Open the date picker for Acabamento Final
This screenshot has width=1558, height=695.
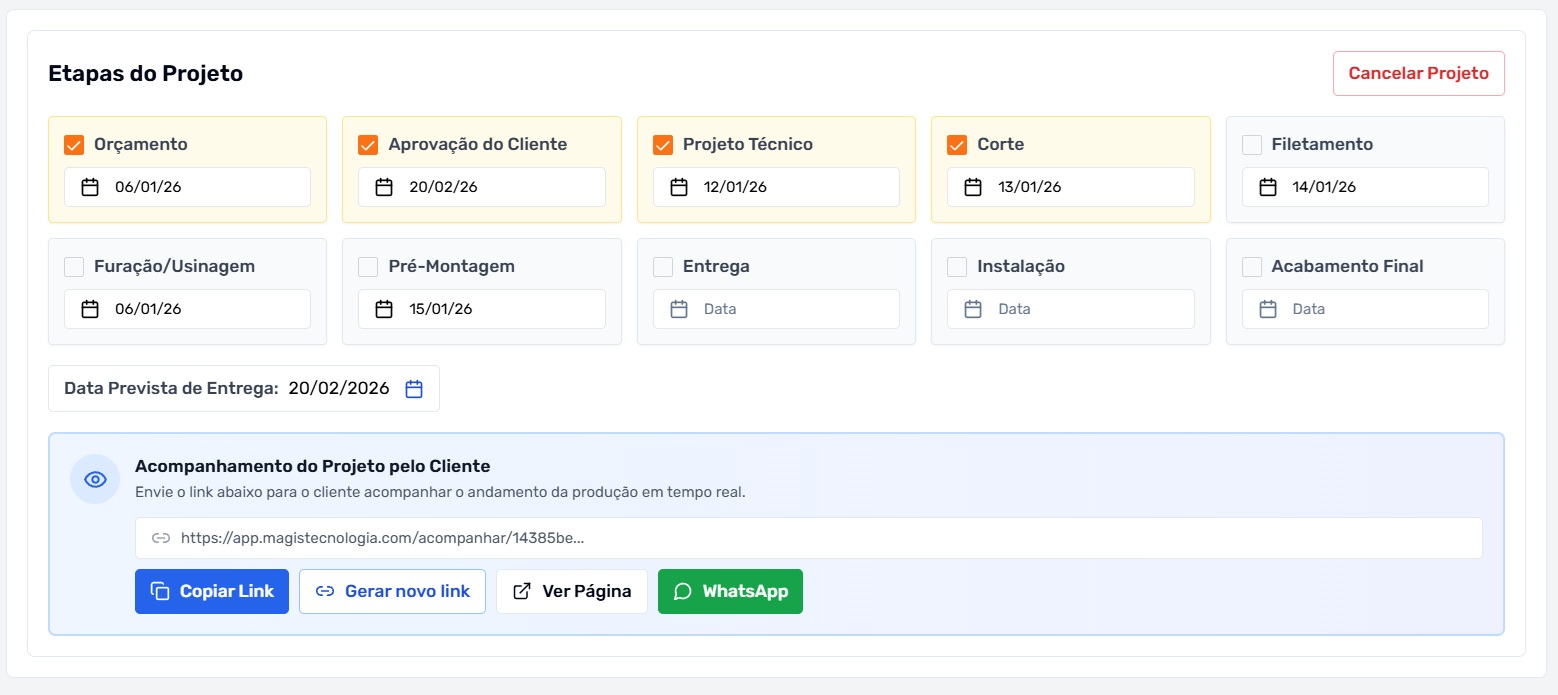1267,309
